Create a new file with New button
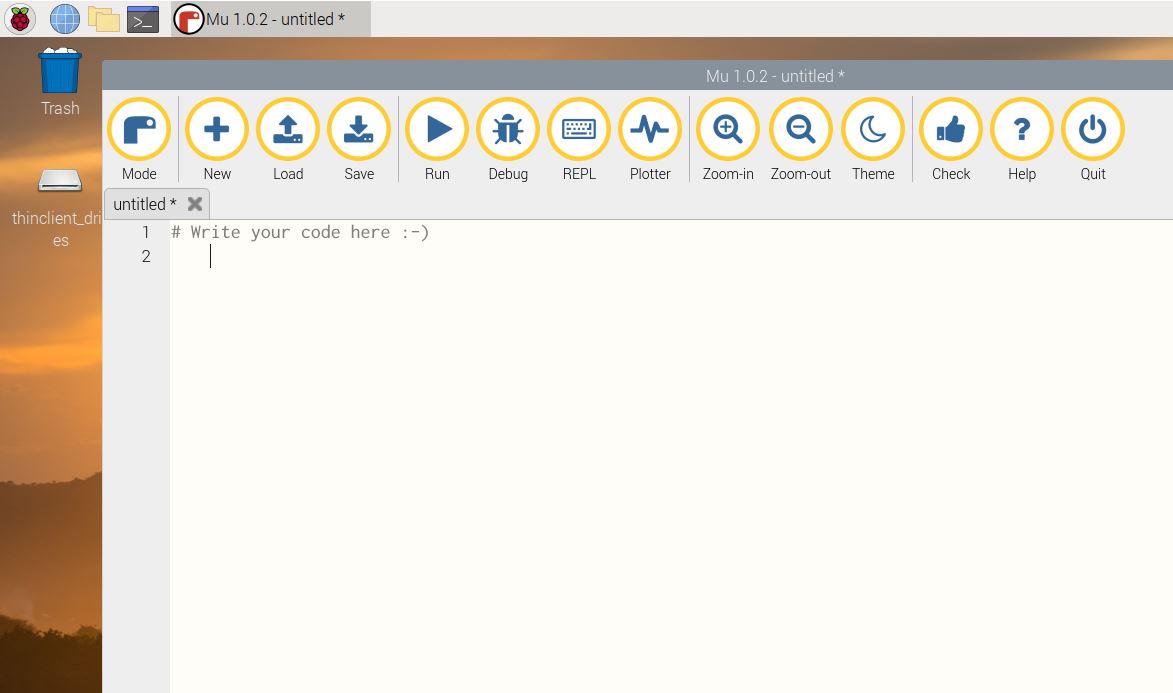This screenshot has width=1173, height=693. pos(217,130)
